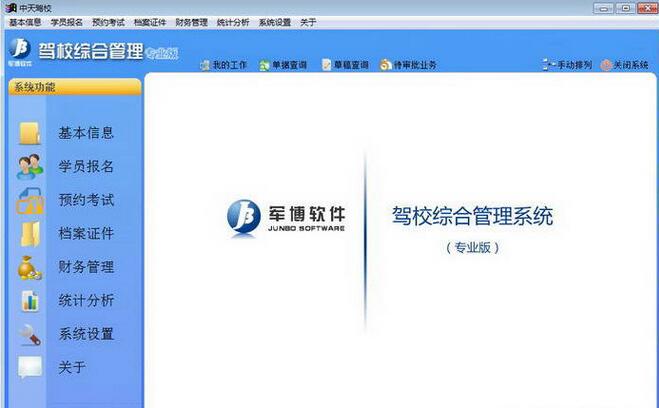
Task: Maximize the 中天驾校 window
Action: click(x=625, y=8)
